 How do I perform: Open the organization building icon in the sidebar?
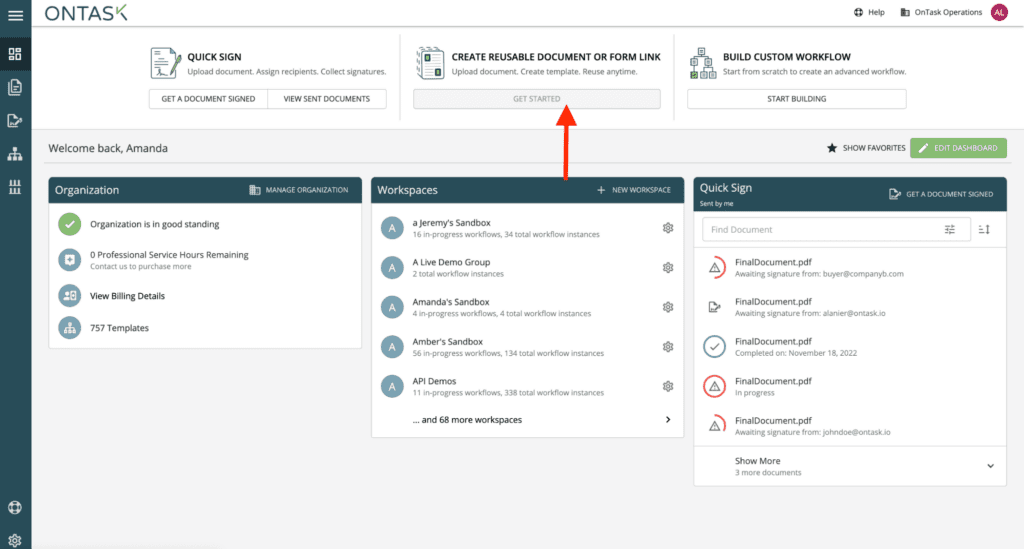pos(15,187)
